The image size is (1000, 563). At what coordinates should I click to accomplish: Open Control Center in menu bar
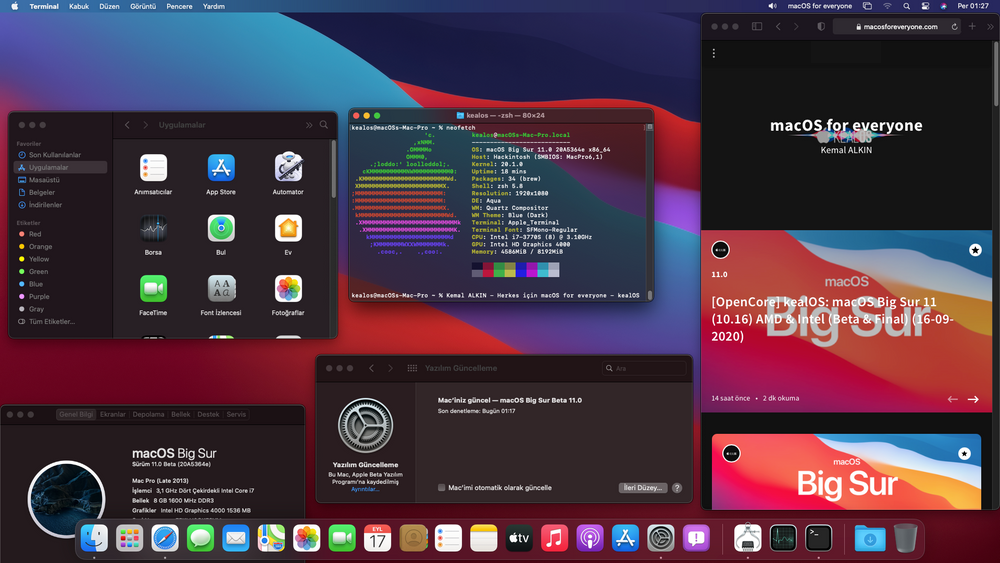pyautogui.click(x=925, y=6)
